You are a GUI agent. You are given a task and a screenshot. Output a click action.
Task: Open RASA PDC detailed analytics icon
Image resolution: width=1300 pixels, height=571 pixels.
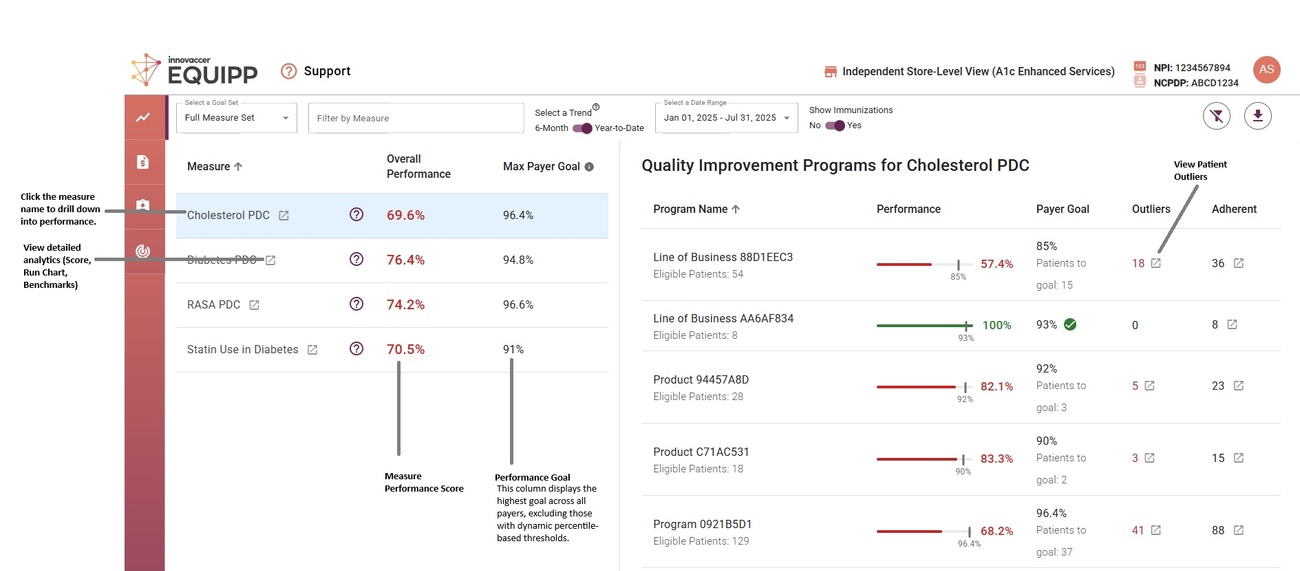[x=254, y=305]
